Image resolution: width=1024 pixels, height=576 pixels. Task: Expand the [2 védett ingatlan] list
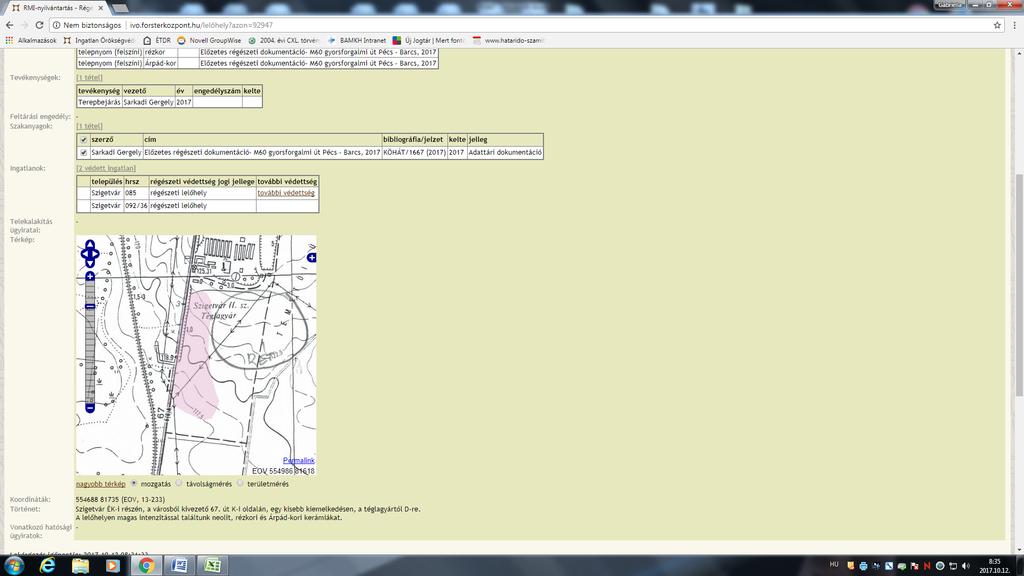pyautogui.click(x=106, y=168)
